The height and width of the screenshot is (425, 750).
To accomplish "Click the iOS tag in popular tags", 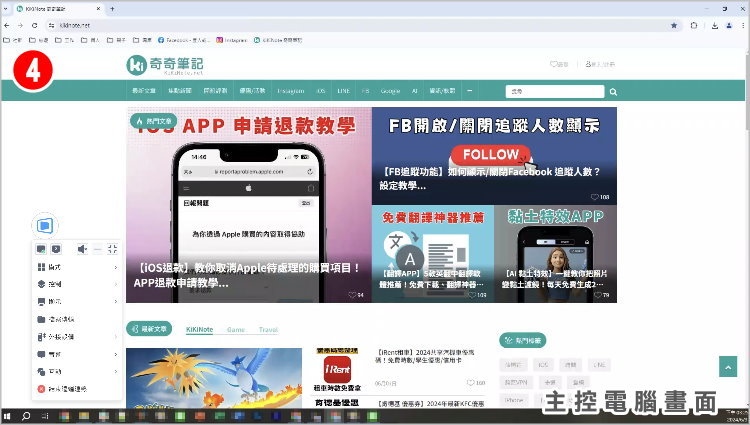I will pos(543,365).
